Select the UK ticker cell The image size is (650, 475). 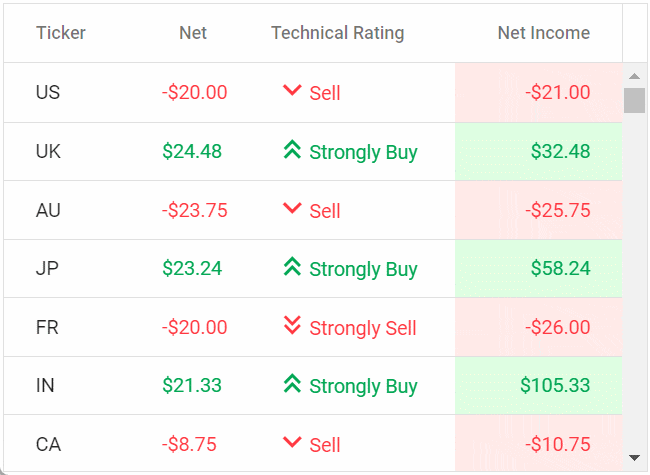pos(48,152)
